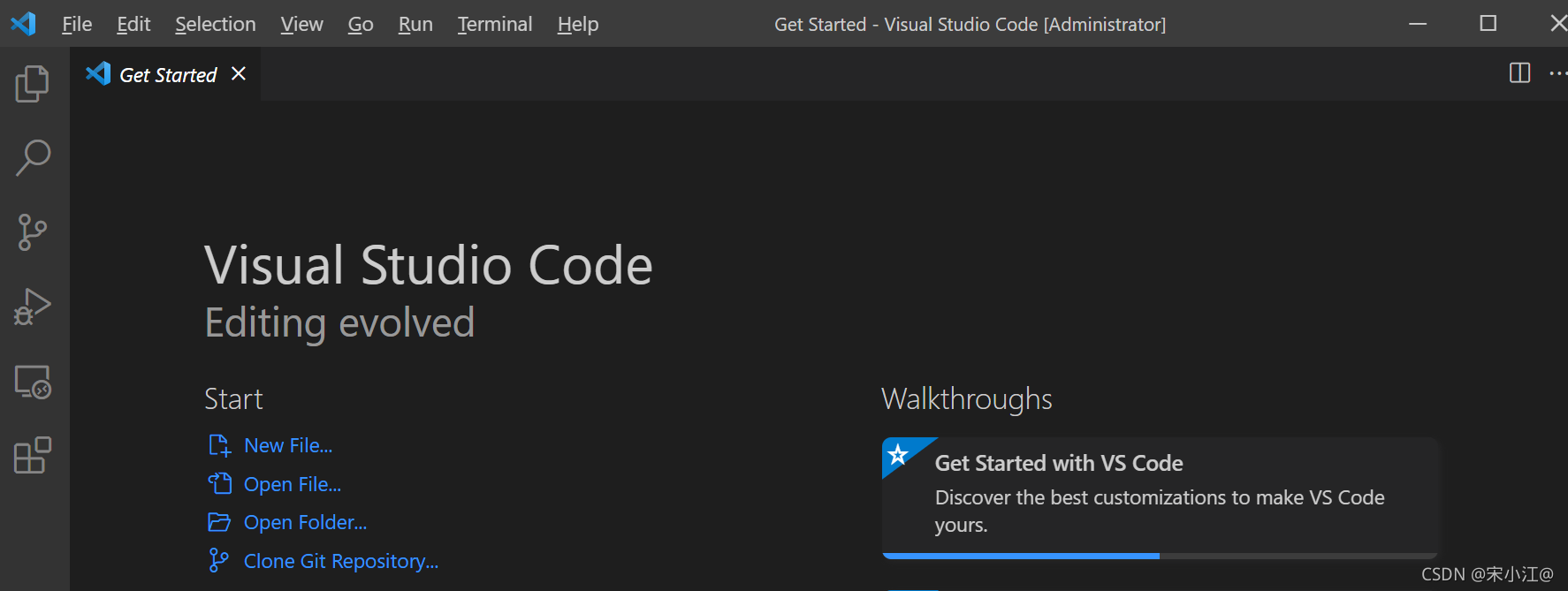Open the File menu
Viewport: 1568px width, 591px height.
click(77, 24)
